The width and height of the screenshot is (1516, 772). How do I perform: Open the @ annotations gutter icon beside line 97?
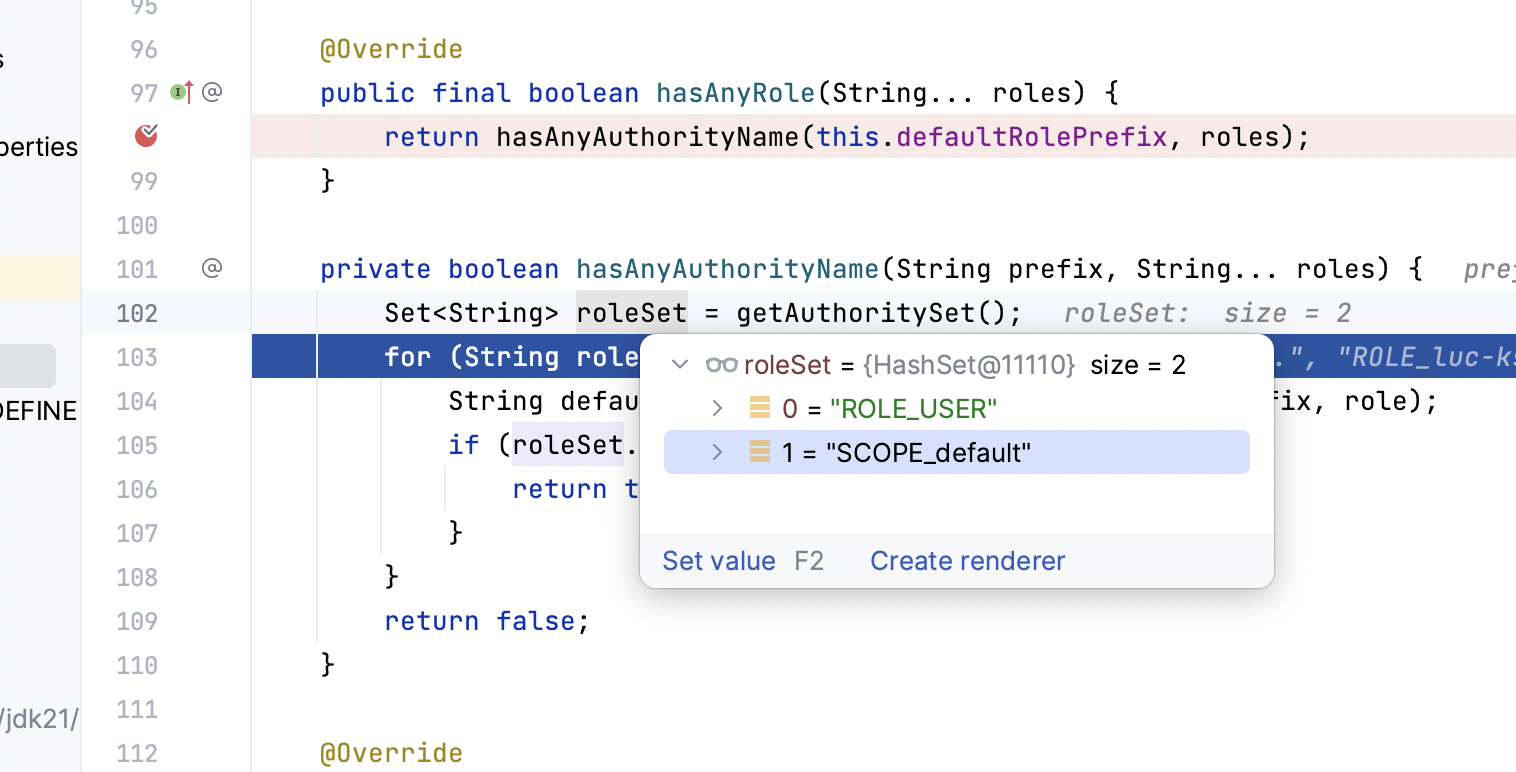(212, 92)
